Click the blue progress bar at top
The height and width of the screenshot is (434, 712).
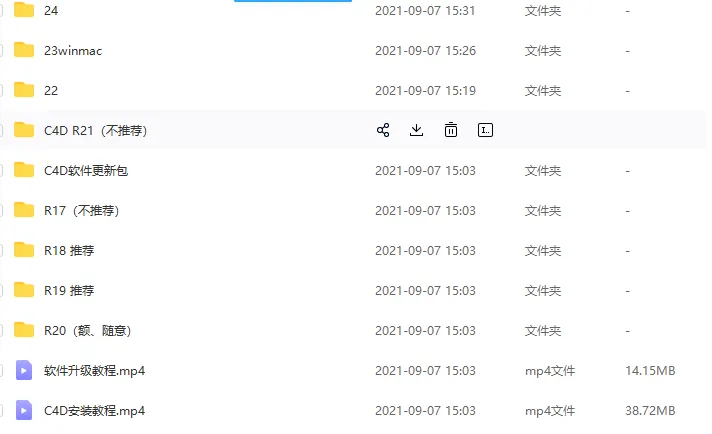click(x=293, y=1)
